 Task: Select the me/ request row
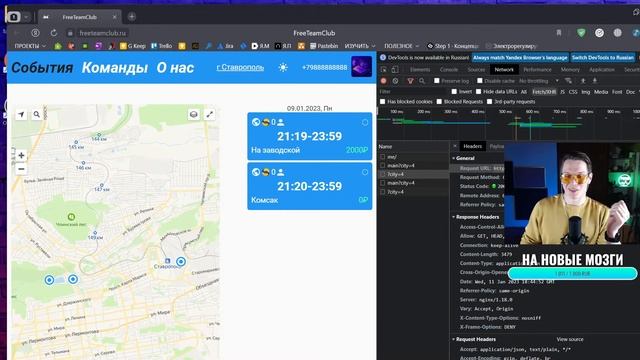click(413, 157)
